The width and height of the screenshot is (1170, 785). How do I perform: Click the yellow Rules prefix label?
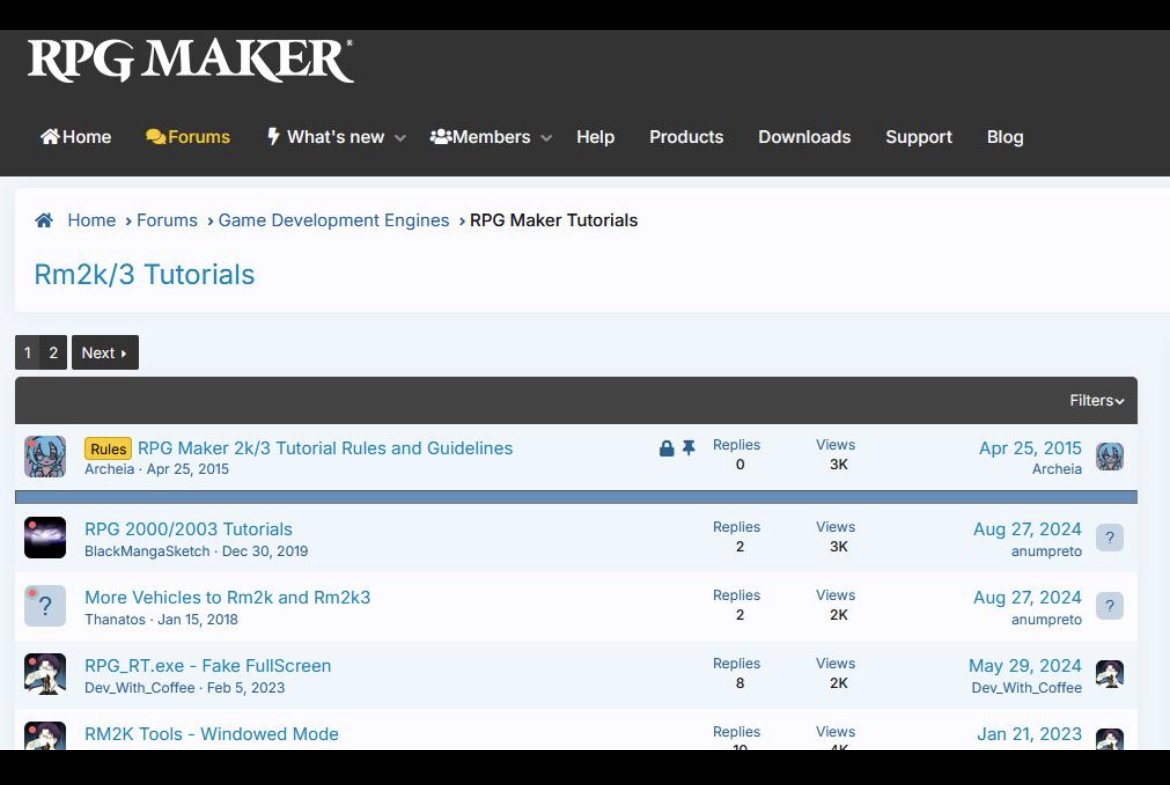click(108, 448)
